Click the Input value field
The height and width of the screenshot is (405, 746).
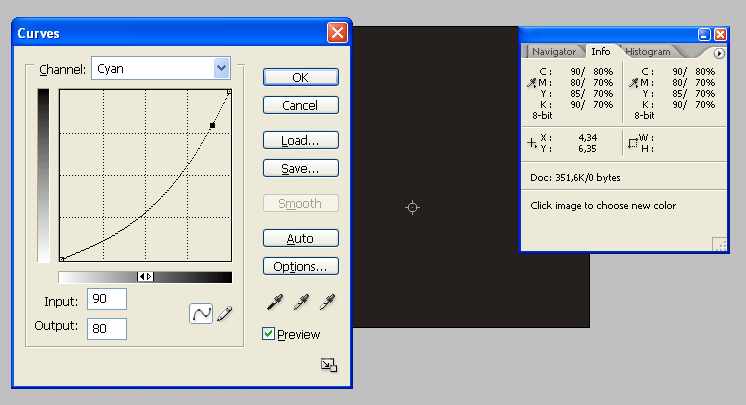pyautogui.click(x=107, y=299)
